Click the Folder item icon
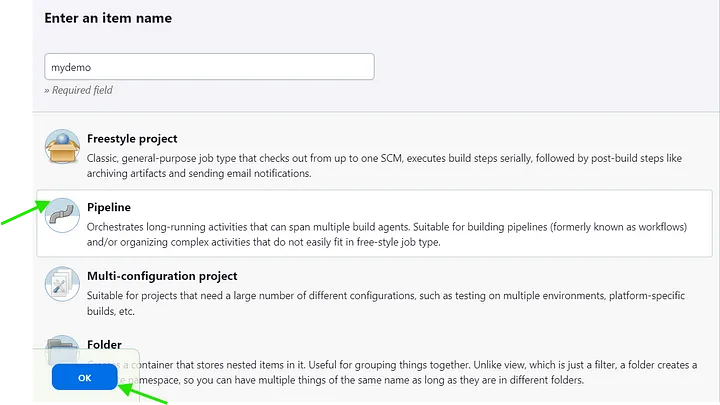Viewport: 720px width, 405px height. pos(62,349)
